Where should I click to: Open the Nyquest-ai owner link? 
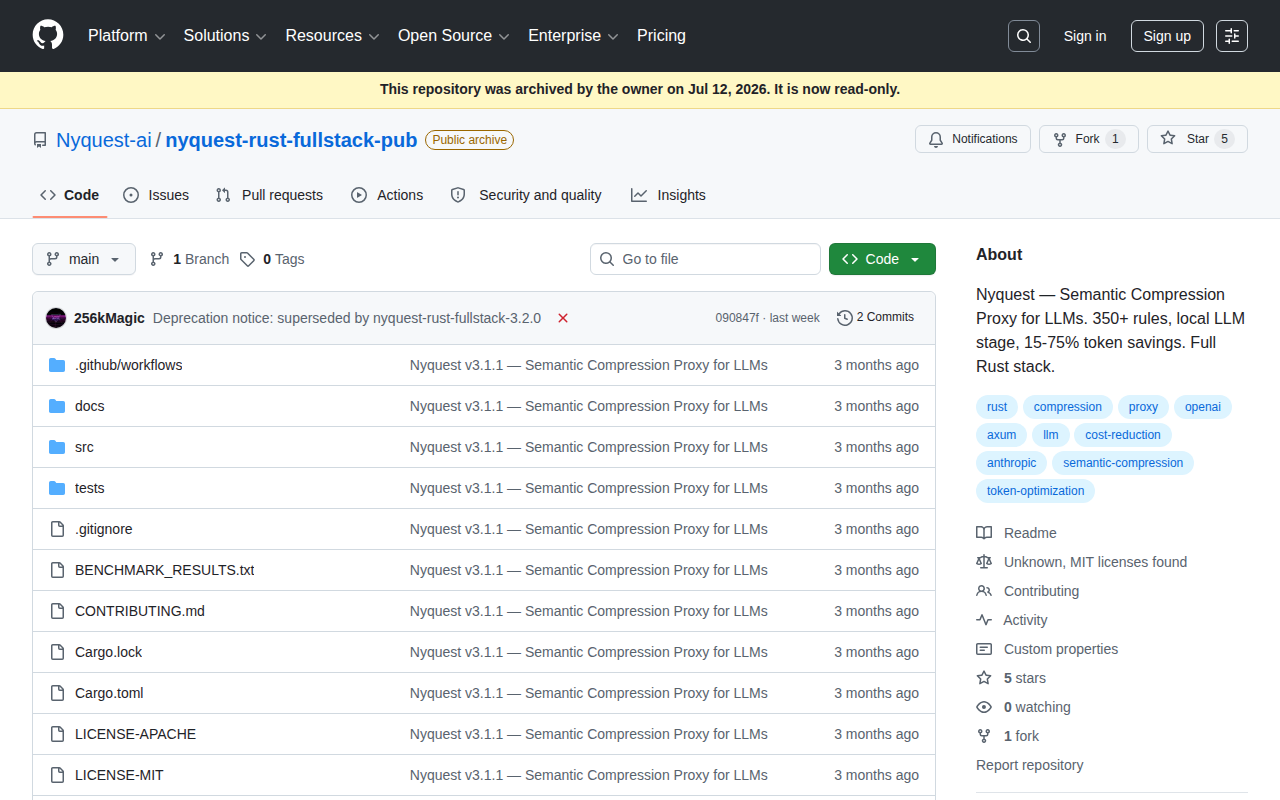(104, 140)
